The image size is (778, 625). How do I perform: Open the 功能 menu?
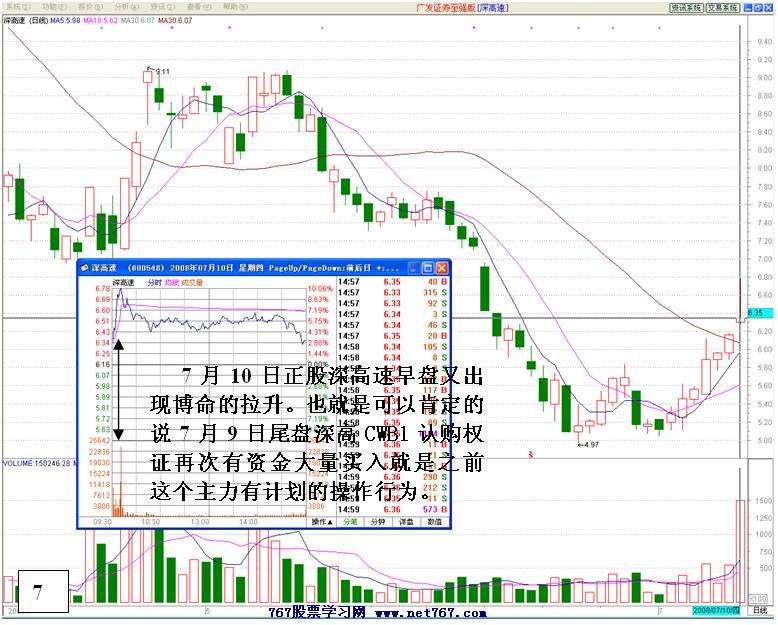[54, 6]
